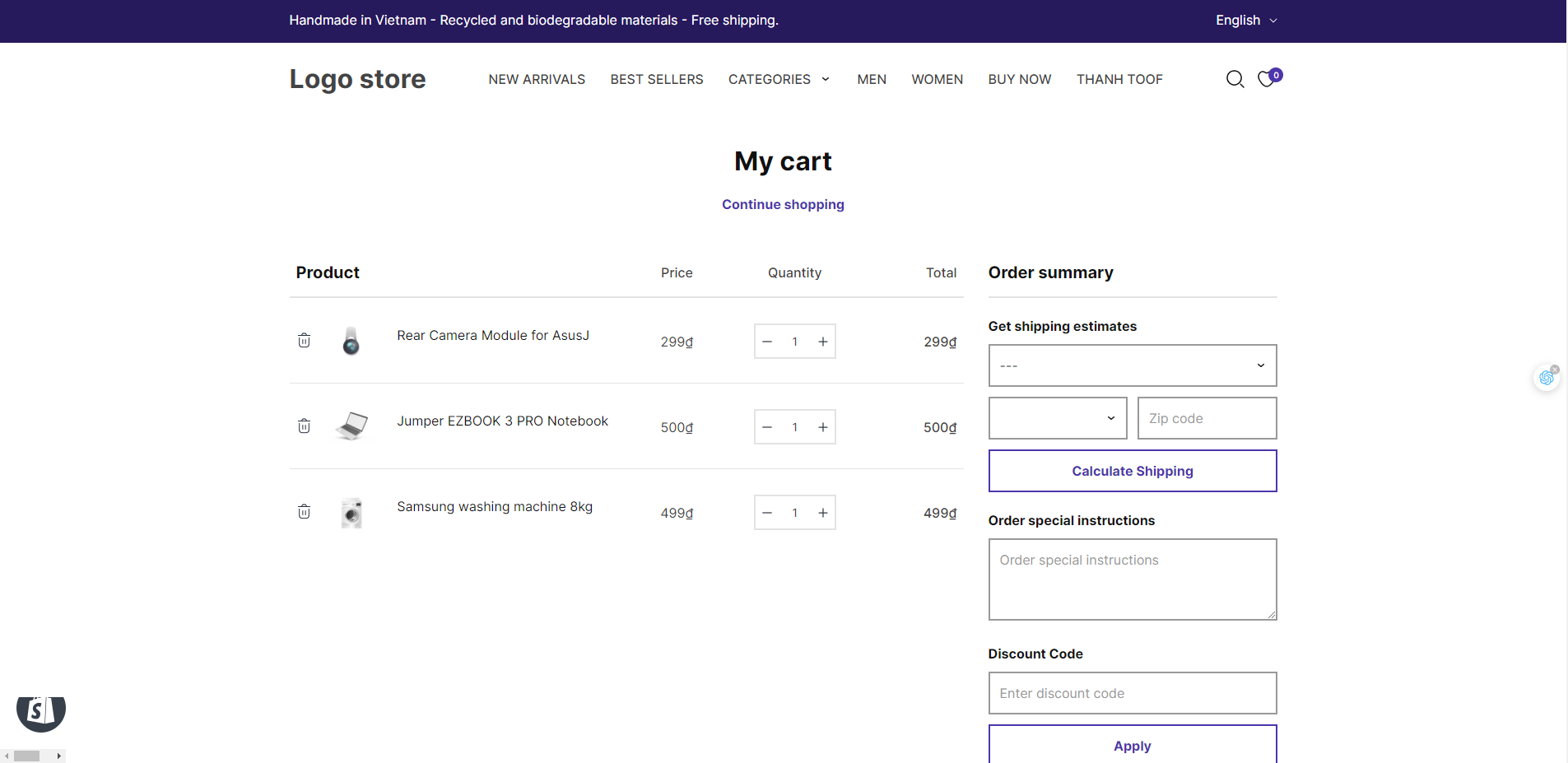Go to Logo store homepage
1568x763 pixels.
tap(357, 79)
